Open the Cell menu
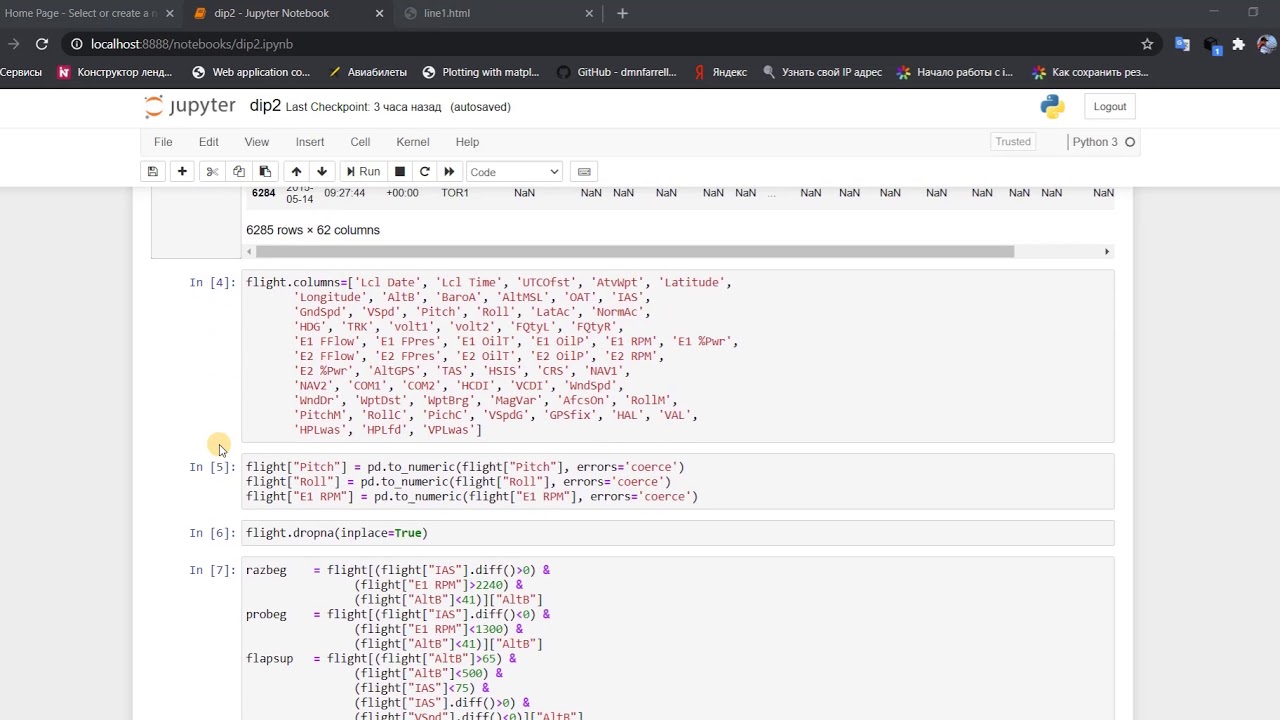 [360, 142]
